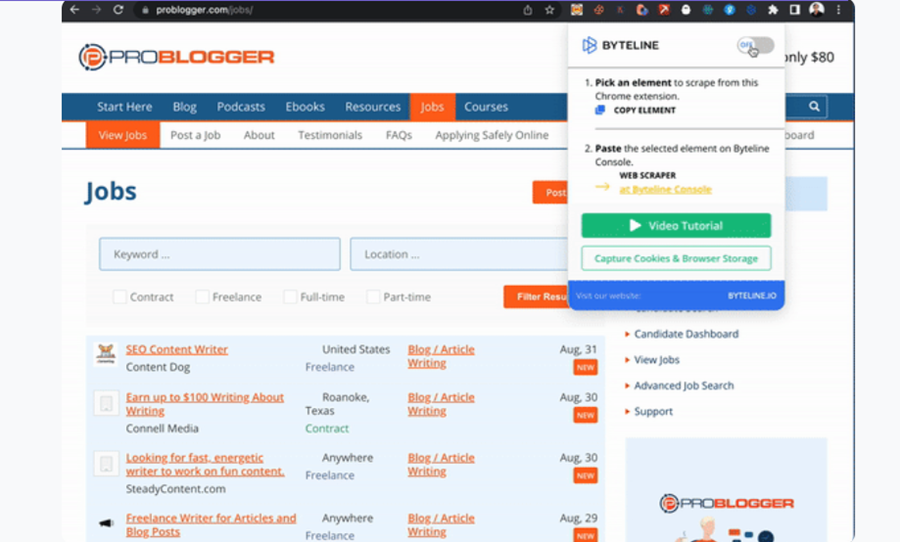This screenshot has height=542, width=900.
Task: Click the placeholder logo beside SteadyContent.com job
Action: (106, 463)
